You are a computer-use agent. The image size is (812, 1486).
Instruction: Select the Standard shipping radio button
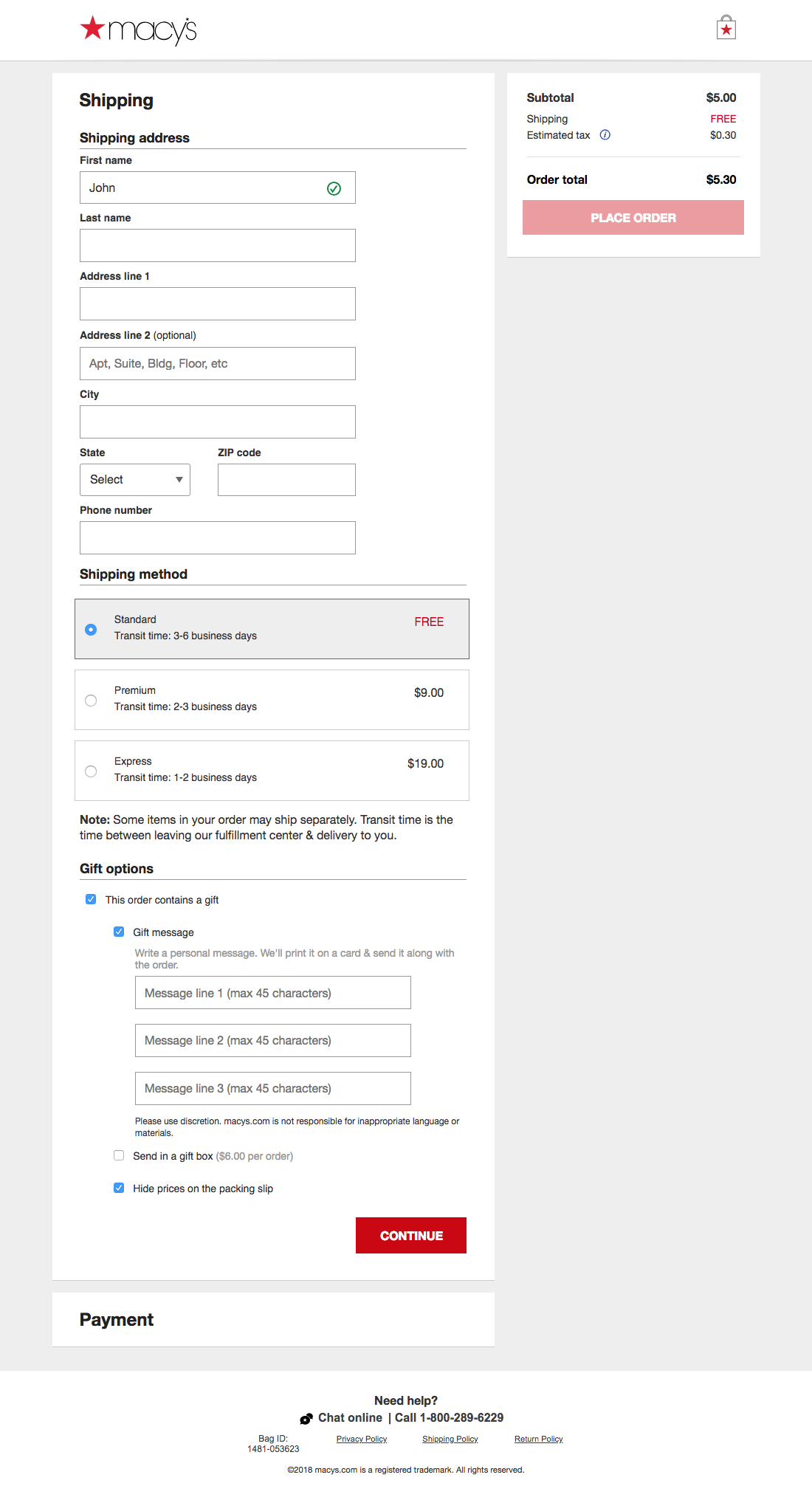pyautogui.click(x=91, y=630)
